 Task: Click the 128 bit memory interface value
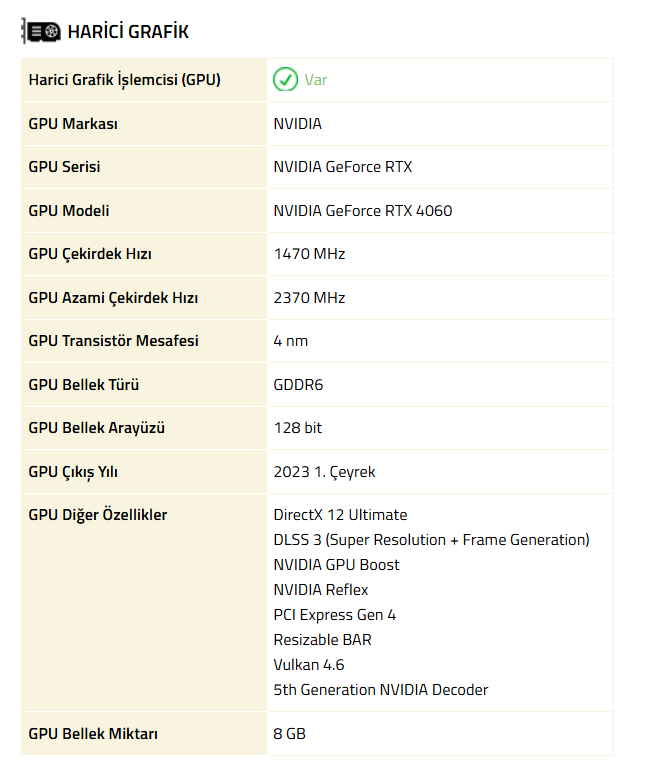[298, 428]
